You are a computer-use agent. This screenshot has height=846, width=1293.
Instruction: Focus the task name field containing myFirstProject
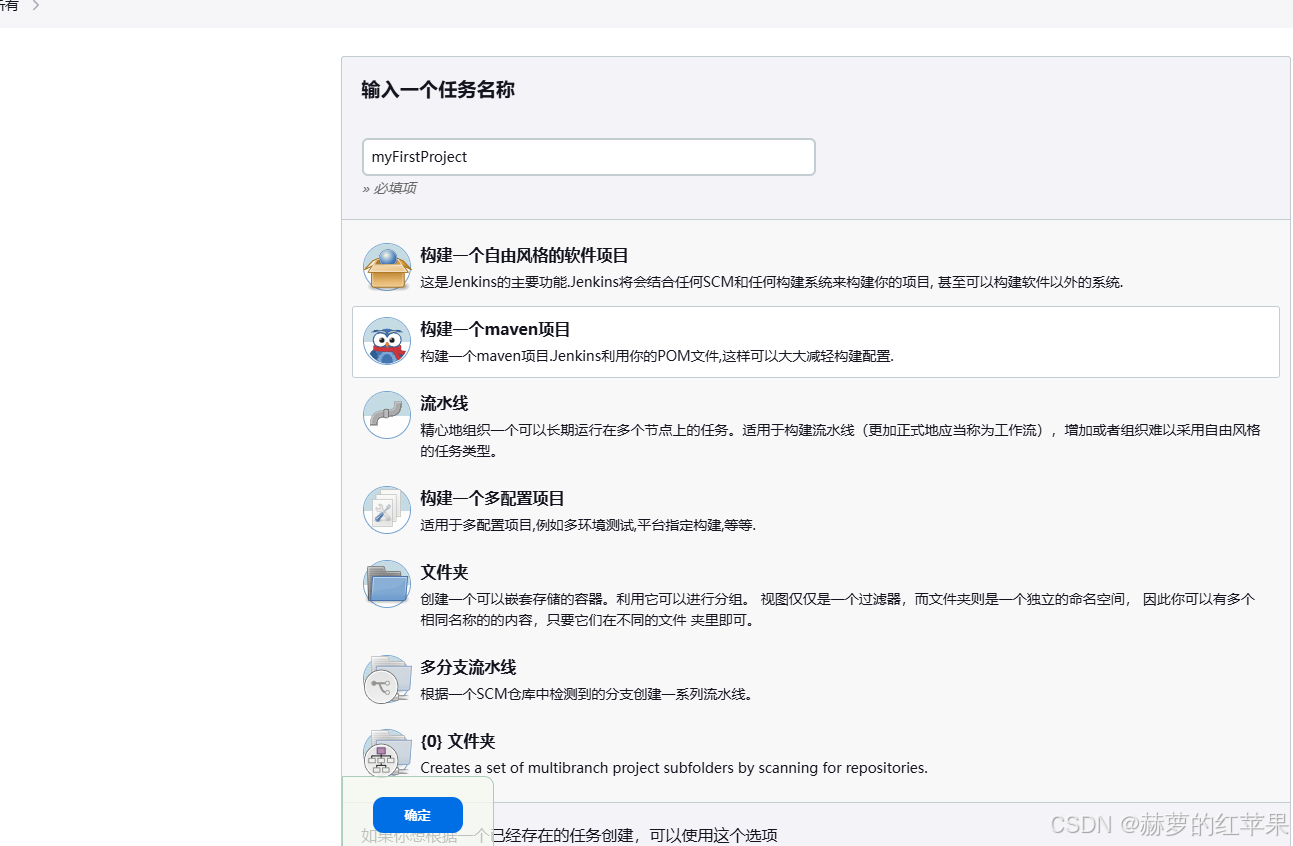coord(588,157)
